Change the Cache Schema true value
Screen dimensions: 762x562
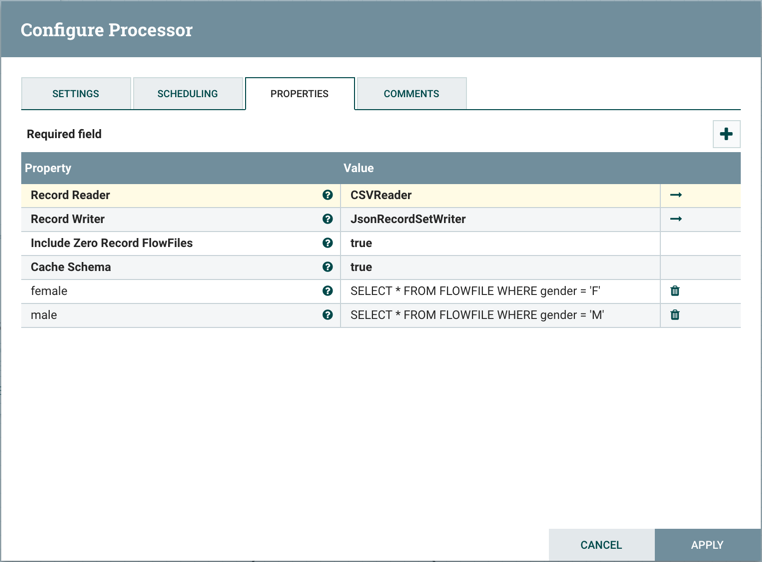(x=500, y=267)
